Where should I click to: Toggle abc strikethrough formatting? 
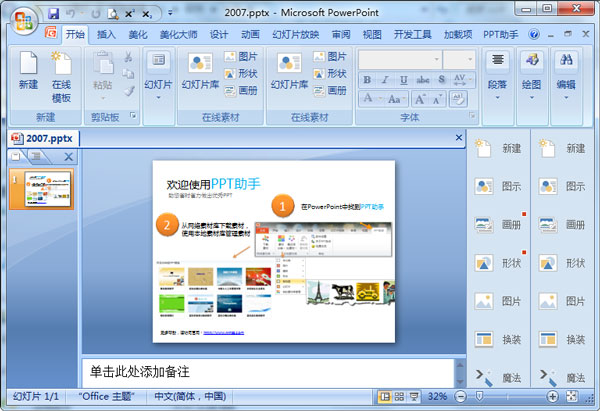(x=422, y=80)
